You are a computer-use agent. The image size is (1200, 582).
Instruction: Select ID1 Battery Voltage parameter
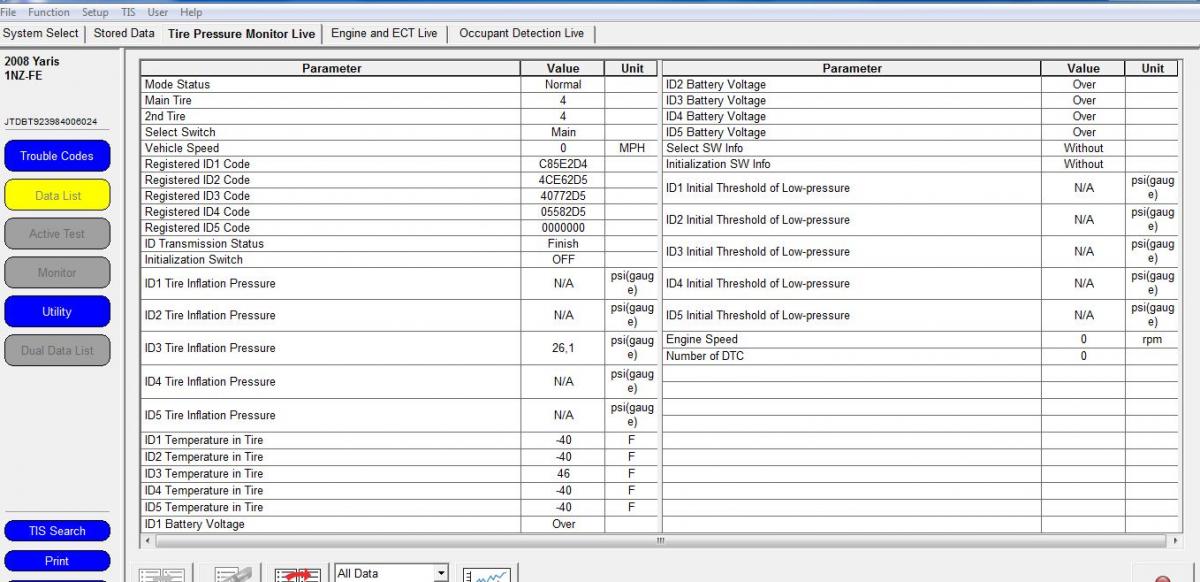330,524
